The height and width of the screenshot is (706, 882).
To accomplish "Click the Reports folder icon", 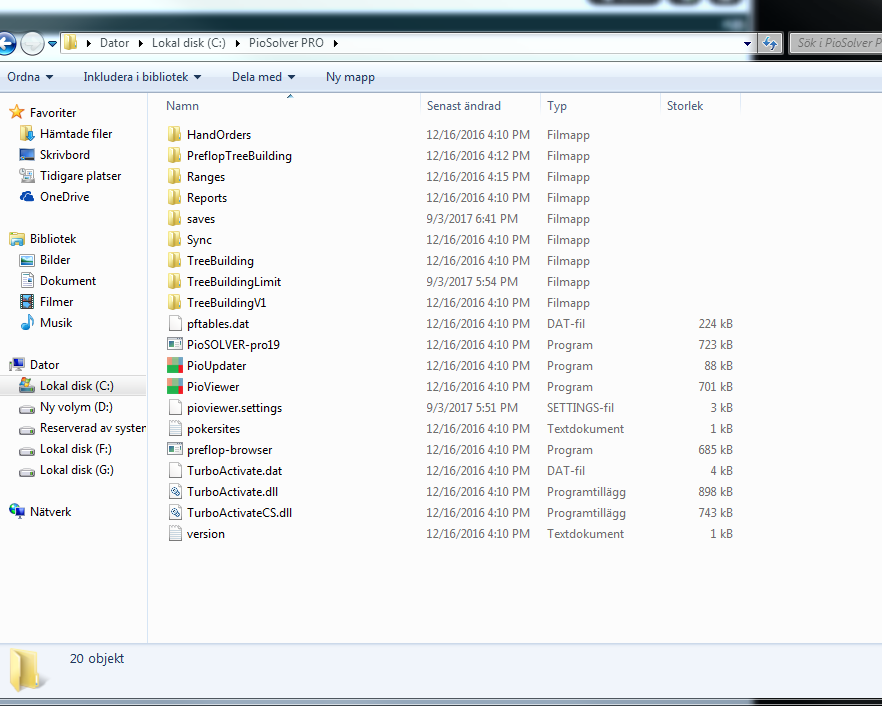I will point(174,197).
